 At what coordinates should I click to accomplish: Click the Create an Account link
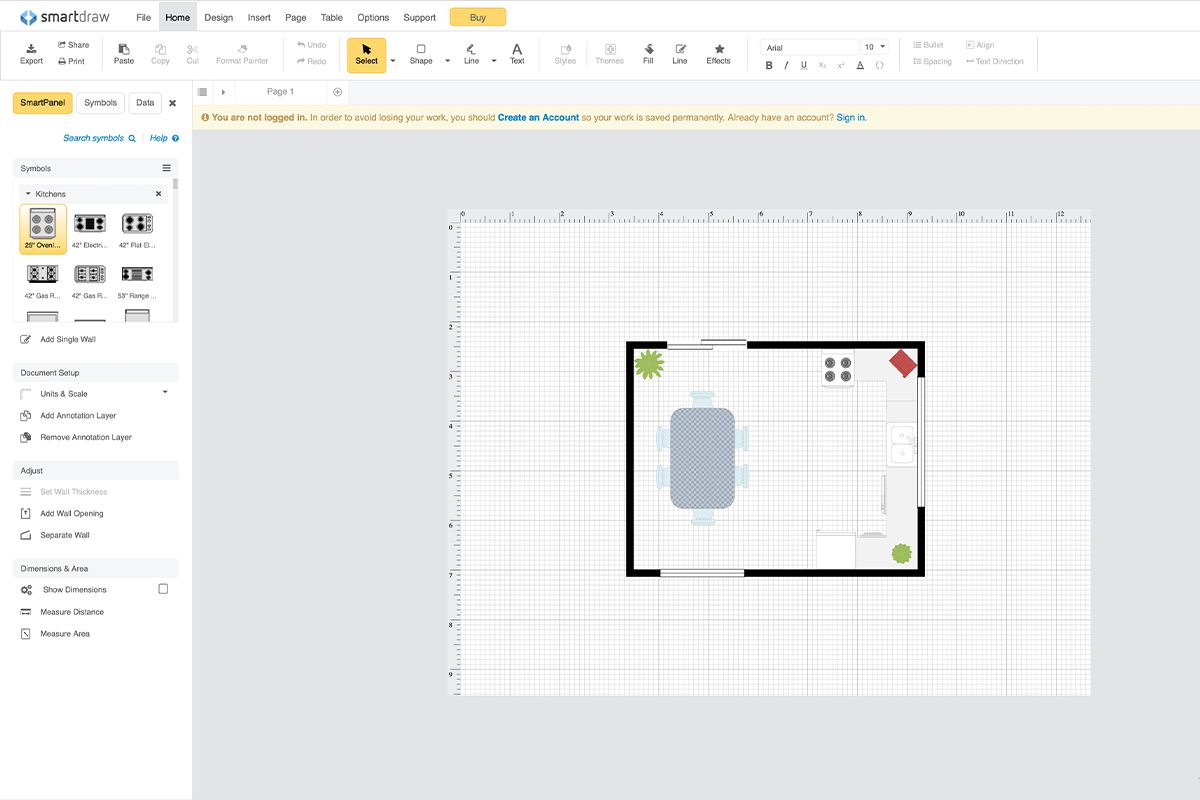539,117
